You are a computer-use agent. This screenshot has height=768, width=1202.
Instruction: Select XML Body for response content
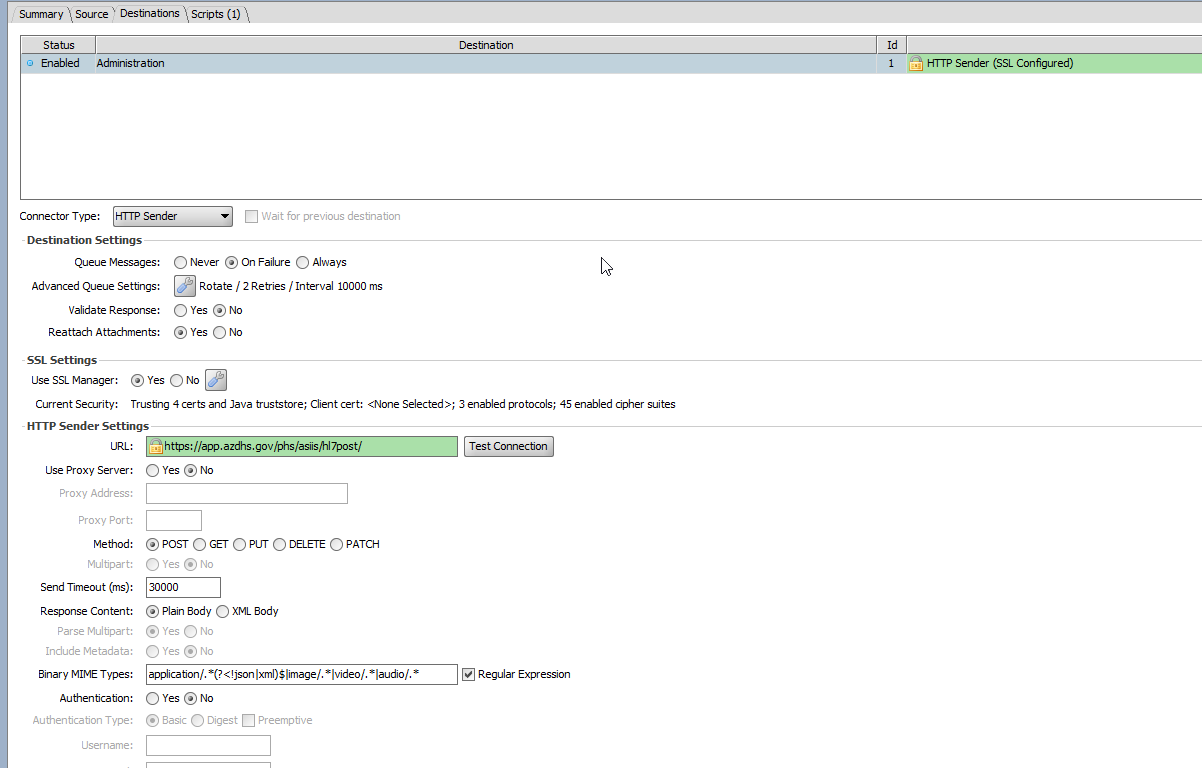[x=222, y=611]
